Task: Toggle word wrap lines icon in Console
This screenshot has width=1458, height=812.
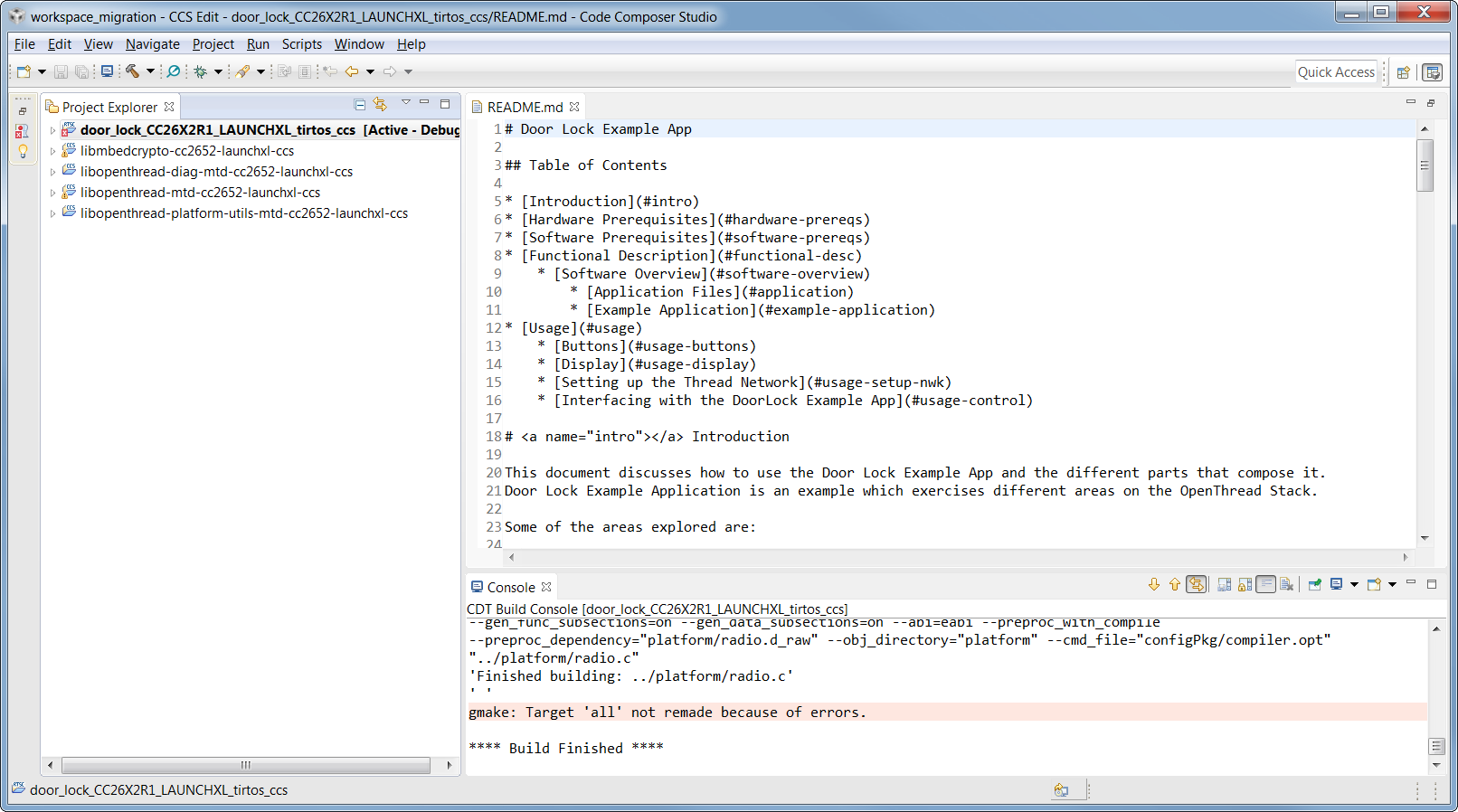Action: [1266, 584]
